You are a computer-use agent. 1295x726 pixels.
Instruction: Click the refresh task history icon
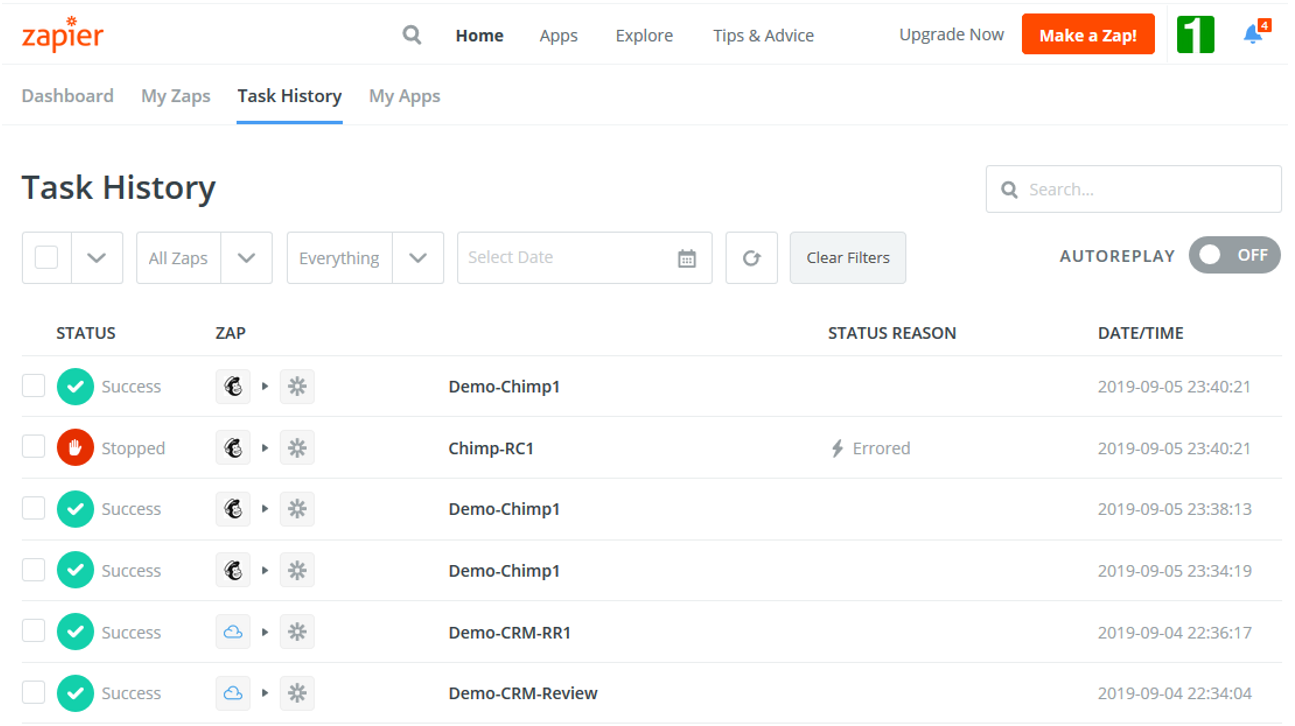pyautogui.click(x=752, y=258)
